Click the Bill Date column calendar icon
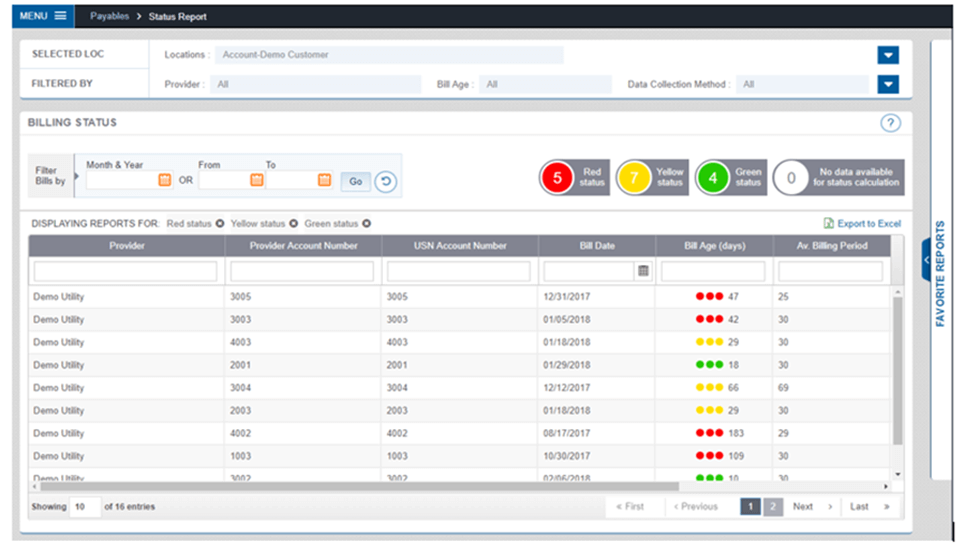 tap(643, 271)
